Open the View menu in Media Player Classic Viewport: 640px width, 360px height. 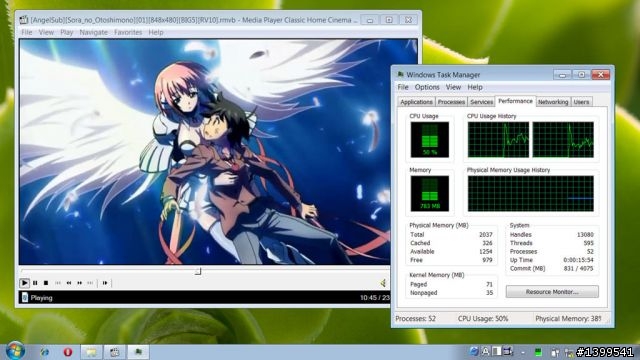point(46,32)
